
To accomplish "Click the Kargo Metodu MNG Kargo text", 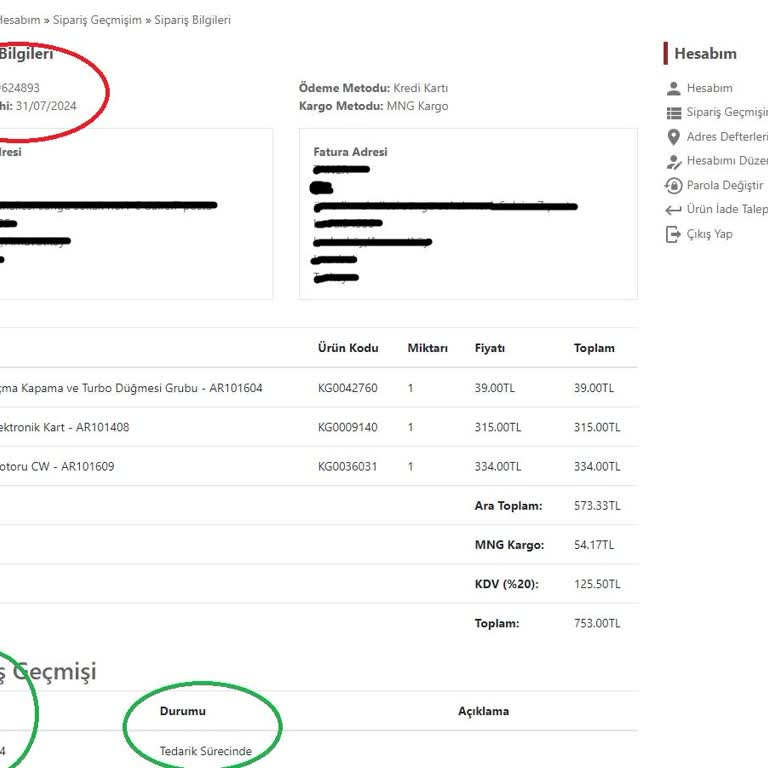I will click(x=373, y=106).
